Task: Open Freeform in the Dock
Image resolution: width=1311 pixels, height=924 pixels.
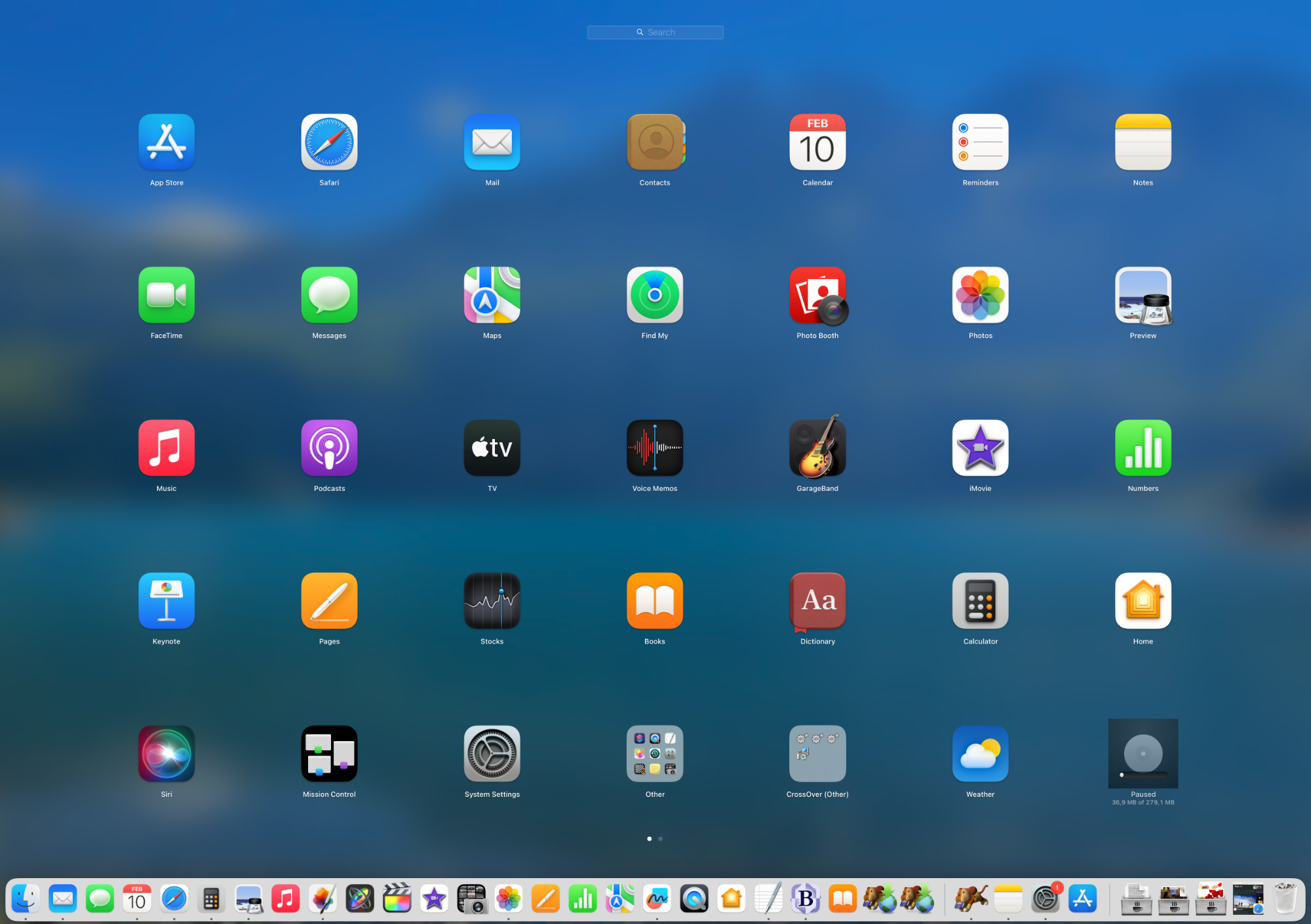Action: click(x=657, y=899)
